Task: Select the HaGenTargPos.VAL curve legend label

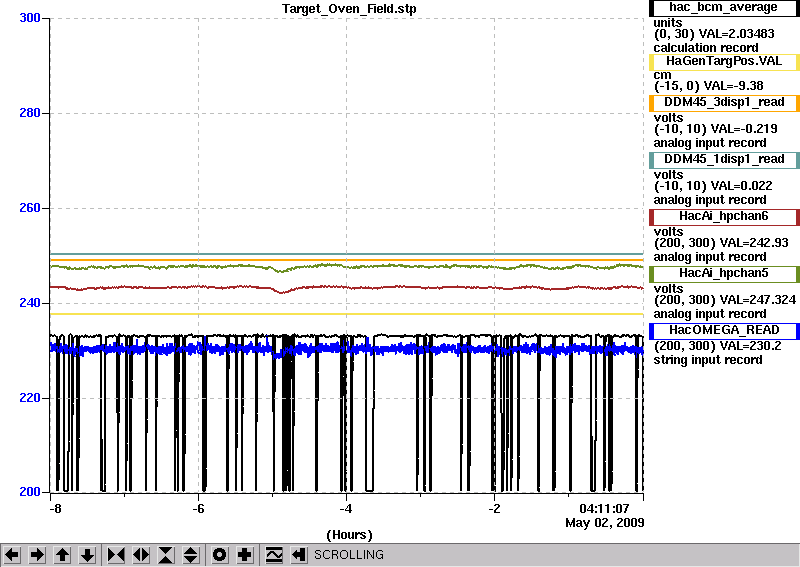Action: (x=724, y=61)
